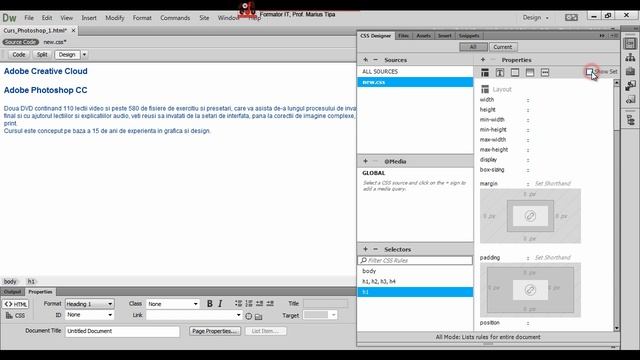Switch to the Files panel tab
The image size is (640, 360).
pyautogui.click(x=403, y=36)
